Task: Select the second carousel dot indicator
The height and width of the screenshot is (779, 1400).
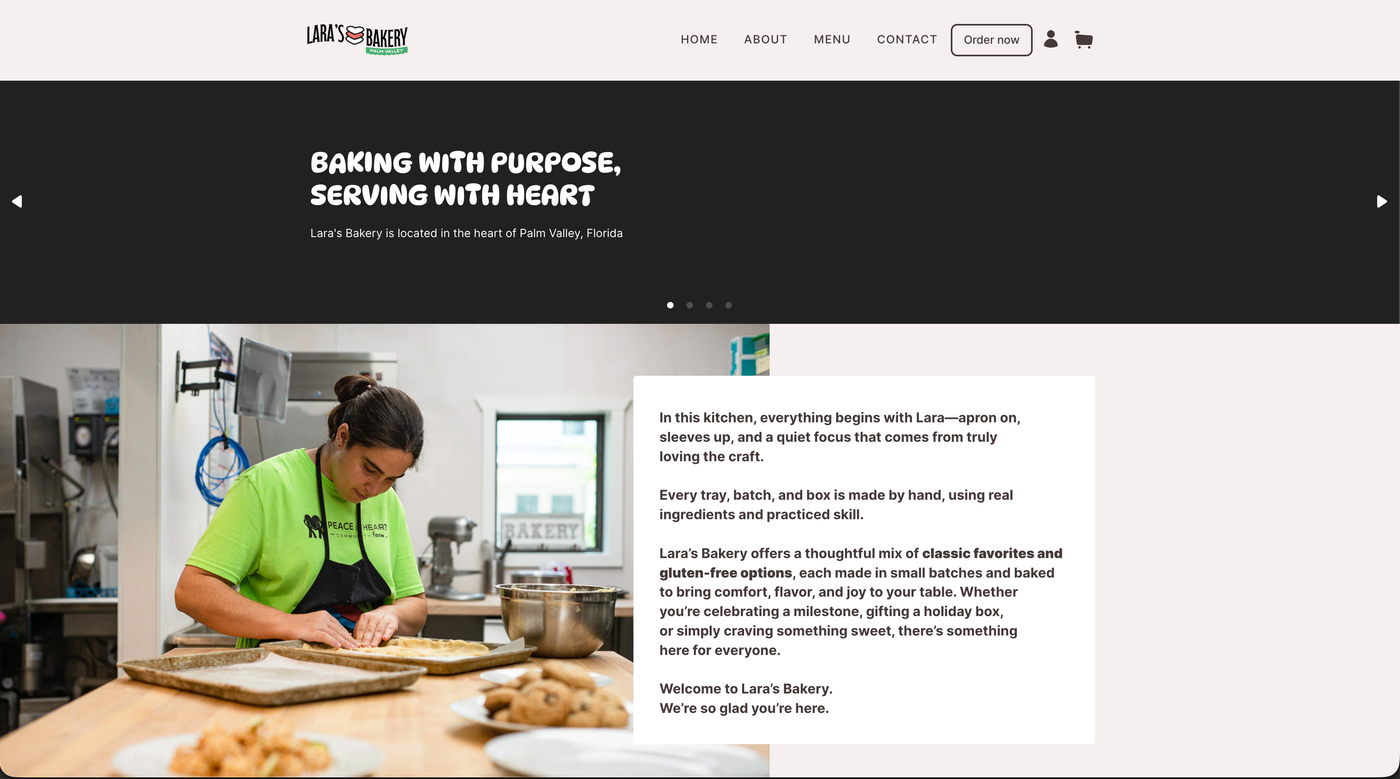Action: 690,305
